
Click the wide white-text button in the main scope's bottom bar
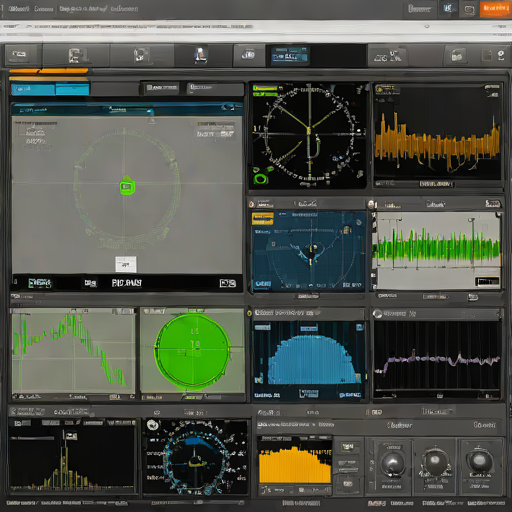click(127, 283)
